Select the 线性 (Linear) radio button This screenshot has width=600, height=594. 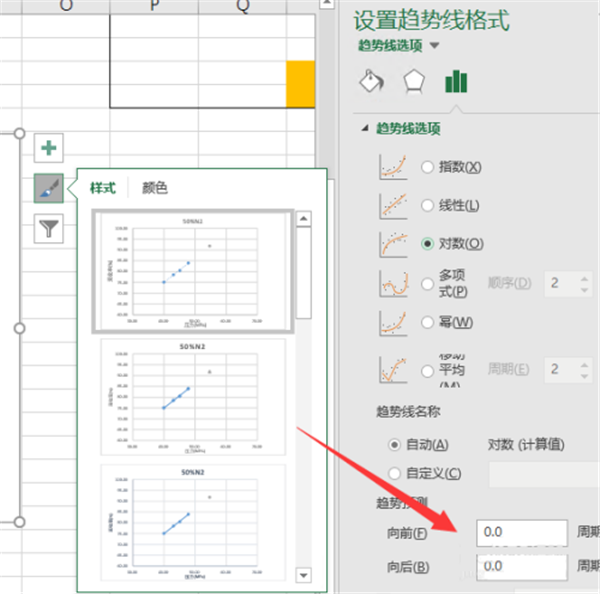(x=428, y=205)
